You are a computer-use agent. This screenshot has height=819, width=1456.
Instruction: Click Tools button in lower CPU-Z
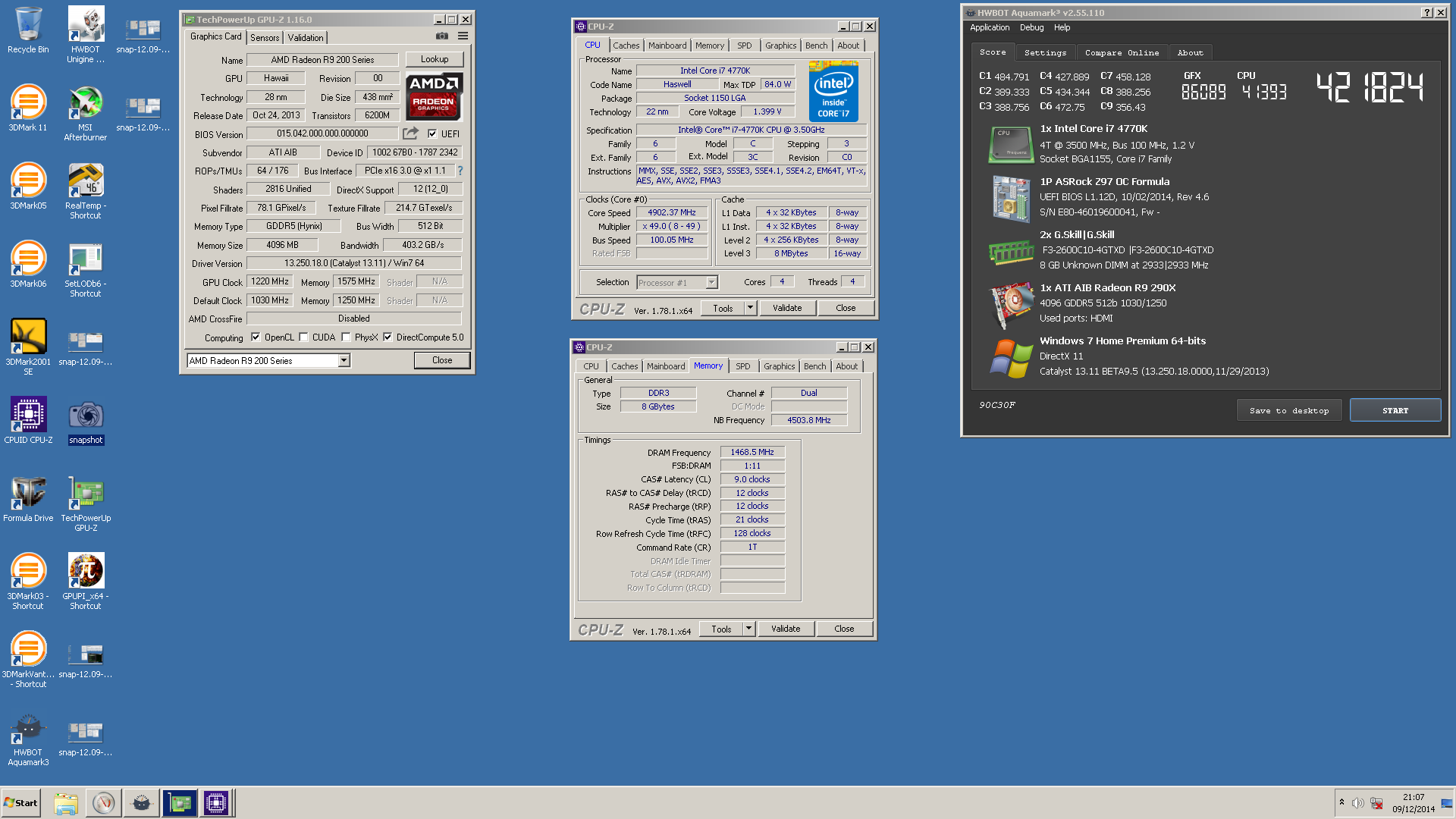tap(721, 629)
